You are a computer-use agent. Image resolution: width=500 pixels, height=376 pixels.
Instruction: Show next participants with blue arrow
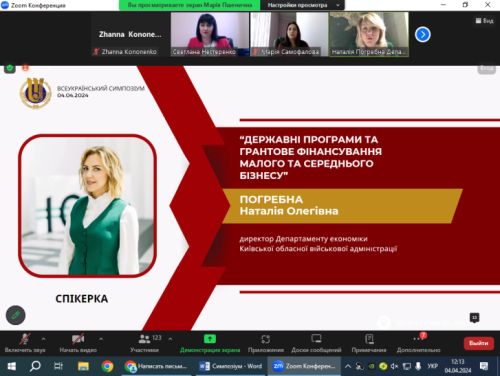tap(423, 34)
